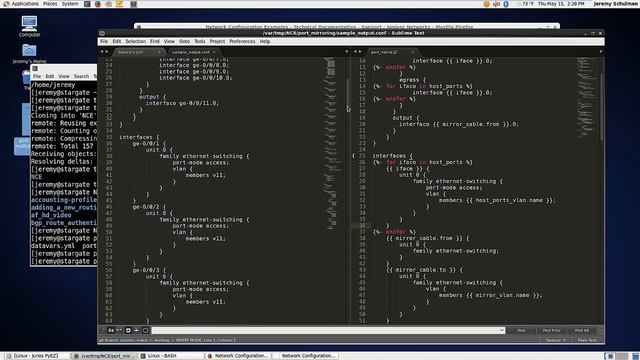Open left pane tab list dropdown
This screenshot has height=360, width=640.
pyautogui.click(x=347, y=52)
